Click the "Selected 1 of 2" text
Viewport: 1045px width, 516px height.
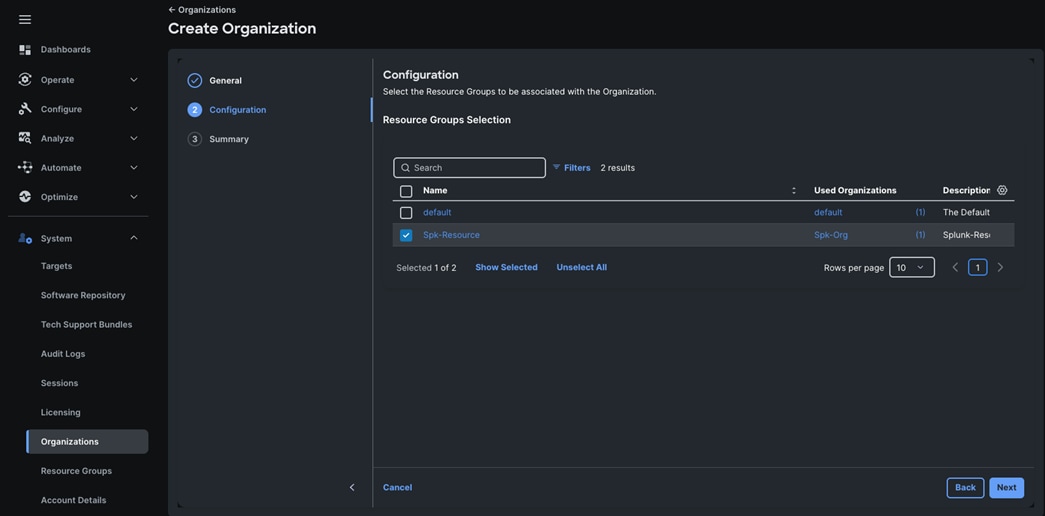pos(426,268)
